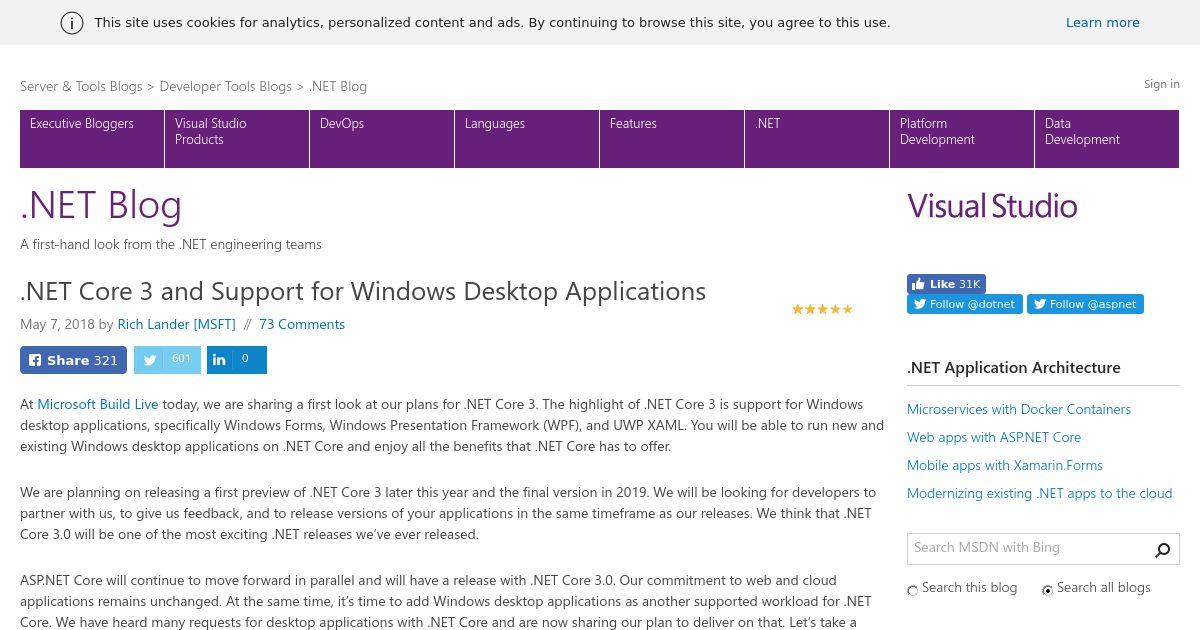Open the Data Development menu
Viewport: 1200px width, 630px height.
coord(1107,139)
